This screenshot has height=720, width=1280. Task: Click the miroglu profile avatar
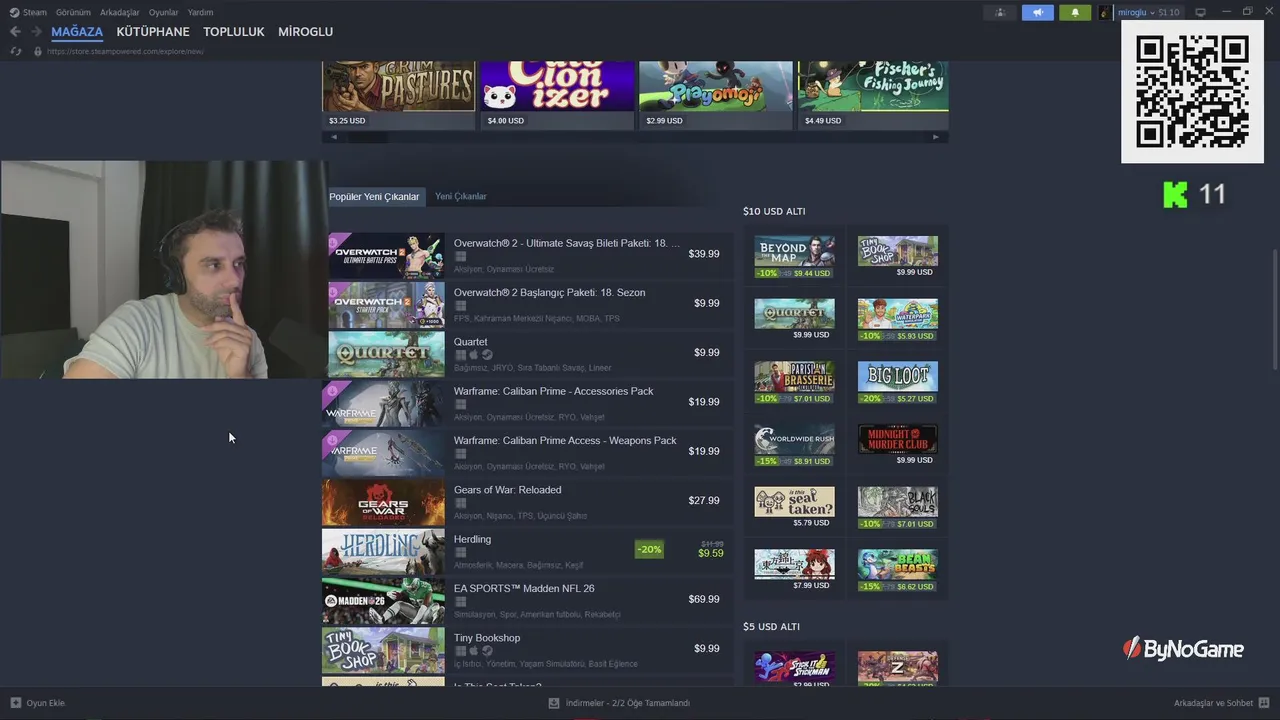pyautogui.click(x=1105, y=12)
